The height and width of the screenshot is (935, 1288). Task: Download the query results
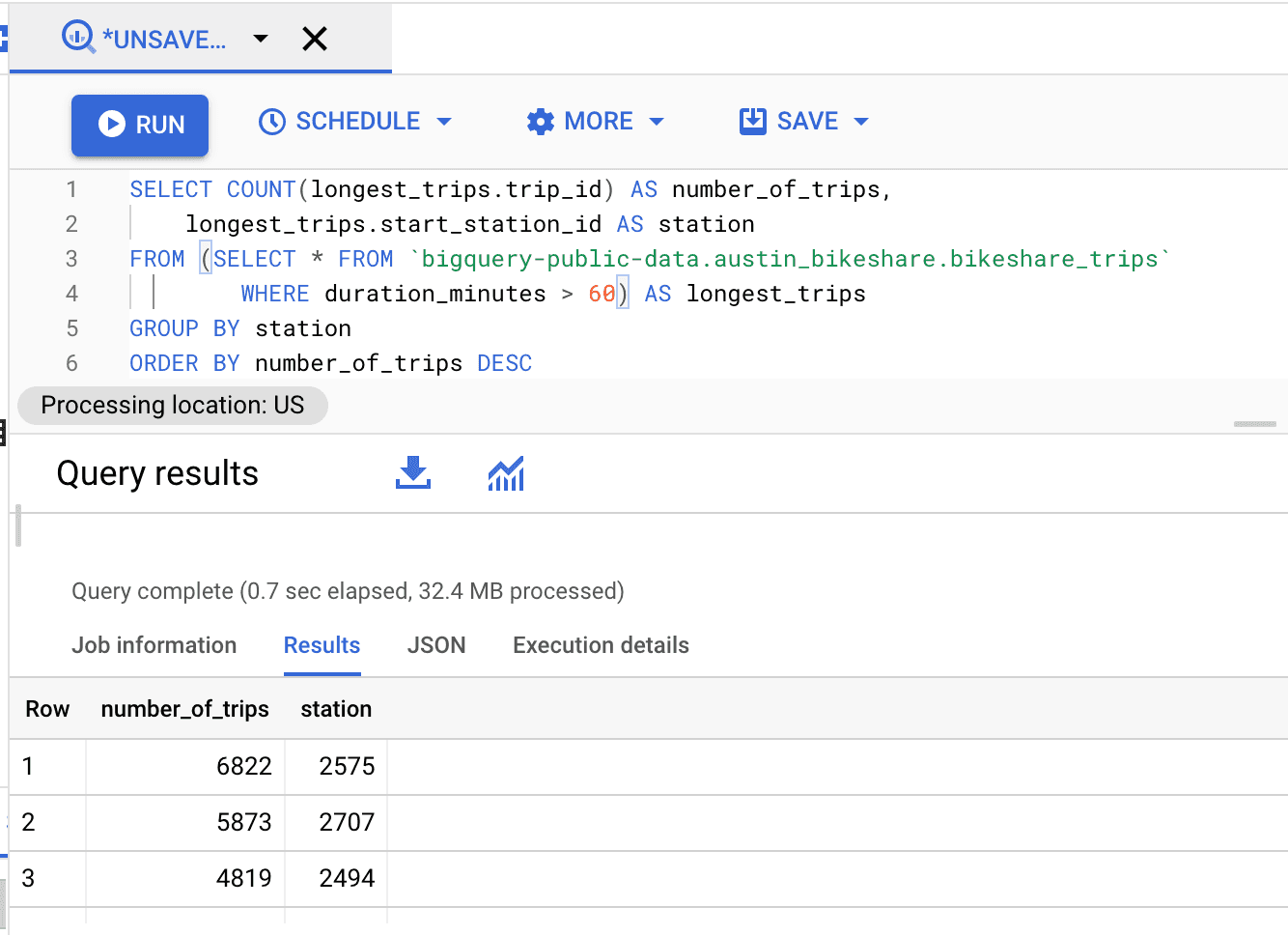pos(413,473)
